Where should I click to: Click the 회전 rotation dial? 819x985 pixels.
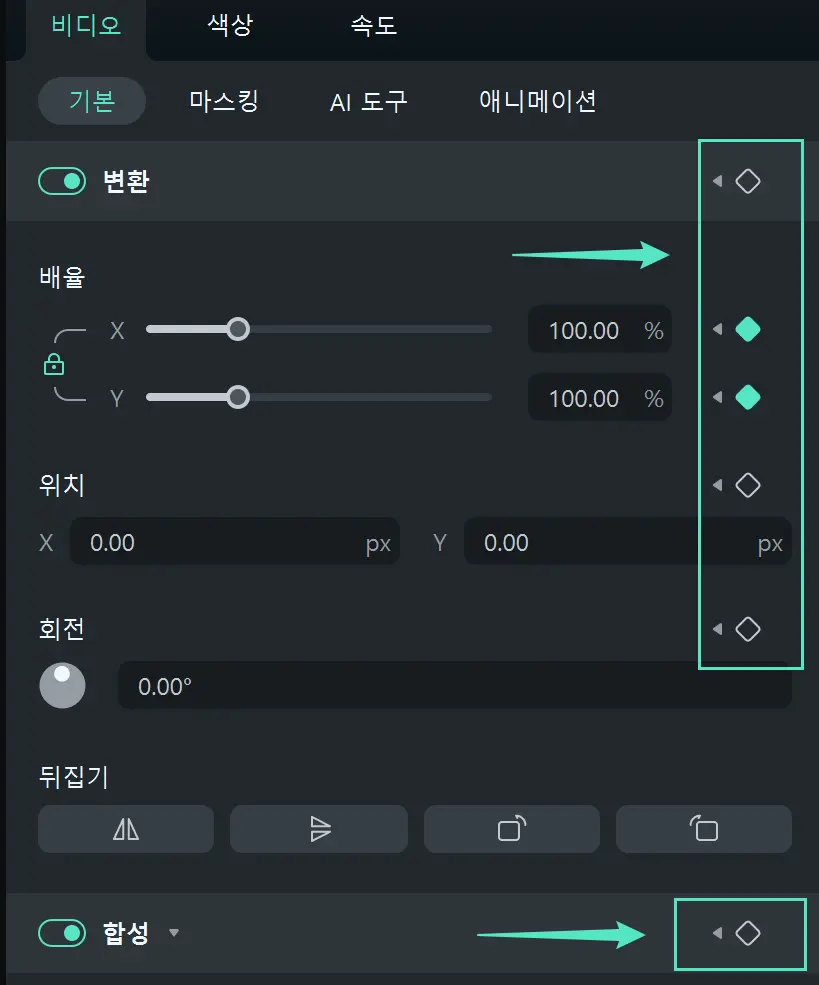[x=62, y=685]
